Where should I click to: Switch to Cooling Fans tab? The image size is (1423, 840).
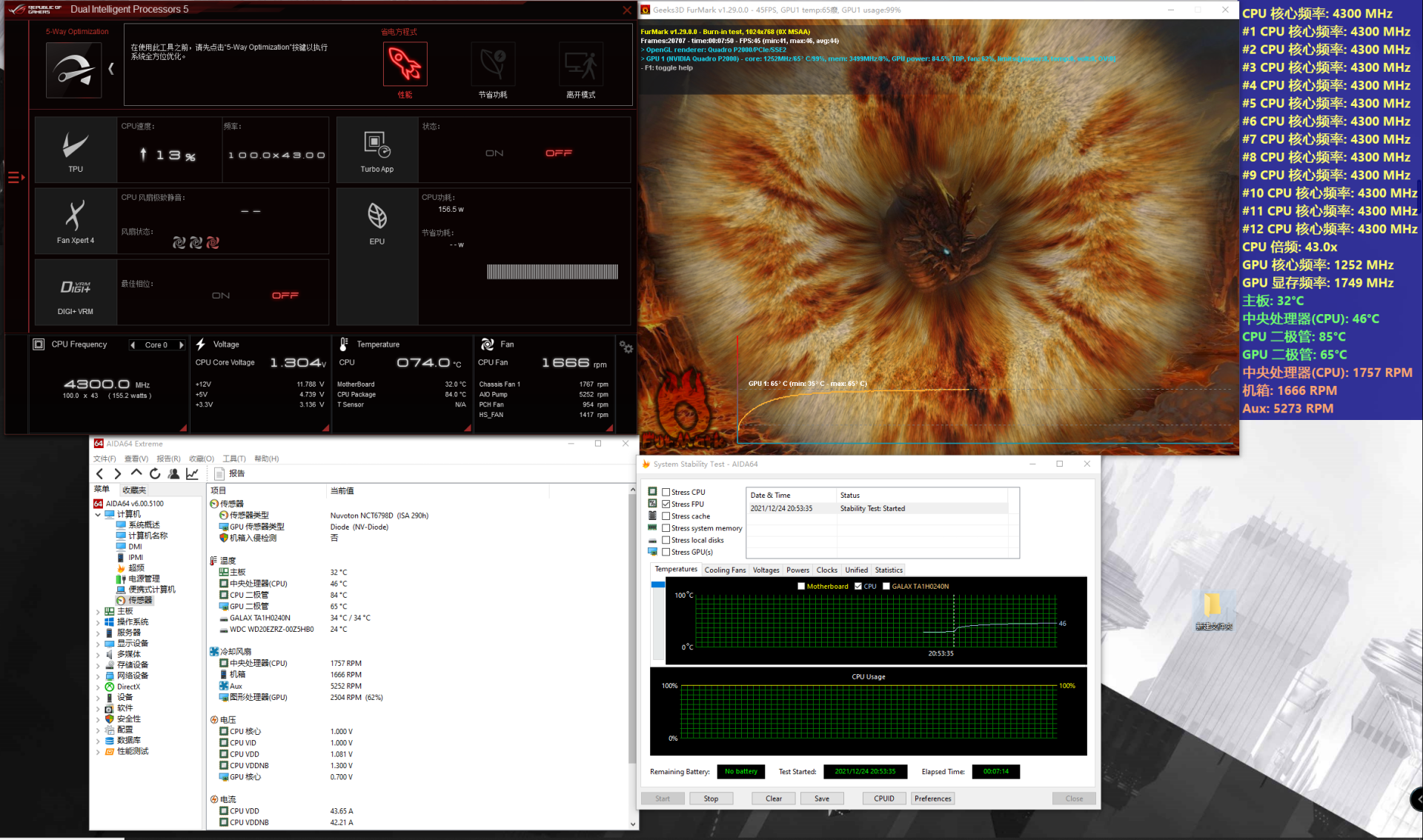[x=725, y=570]
